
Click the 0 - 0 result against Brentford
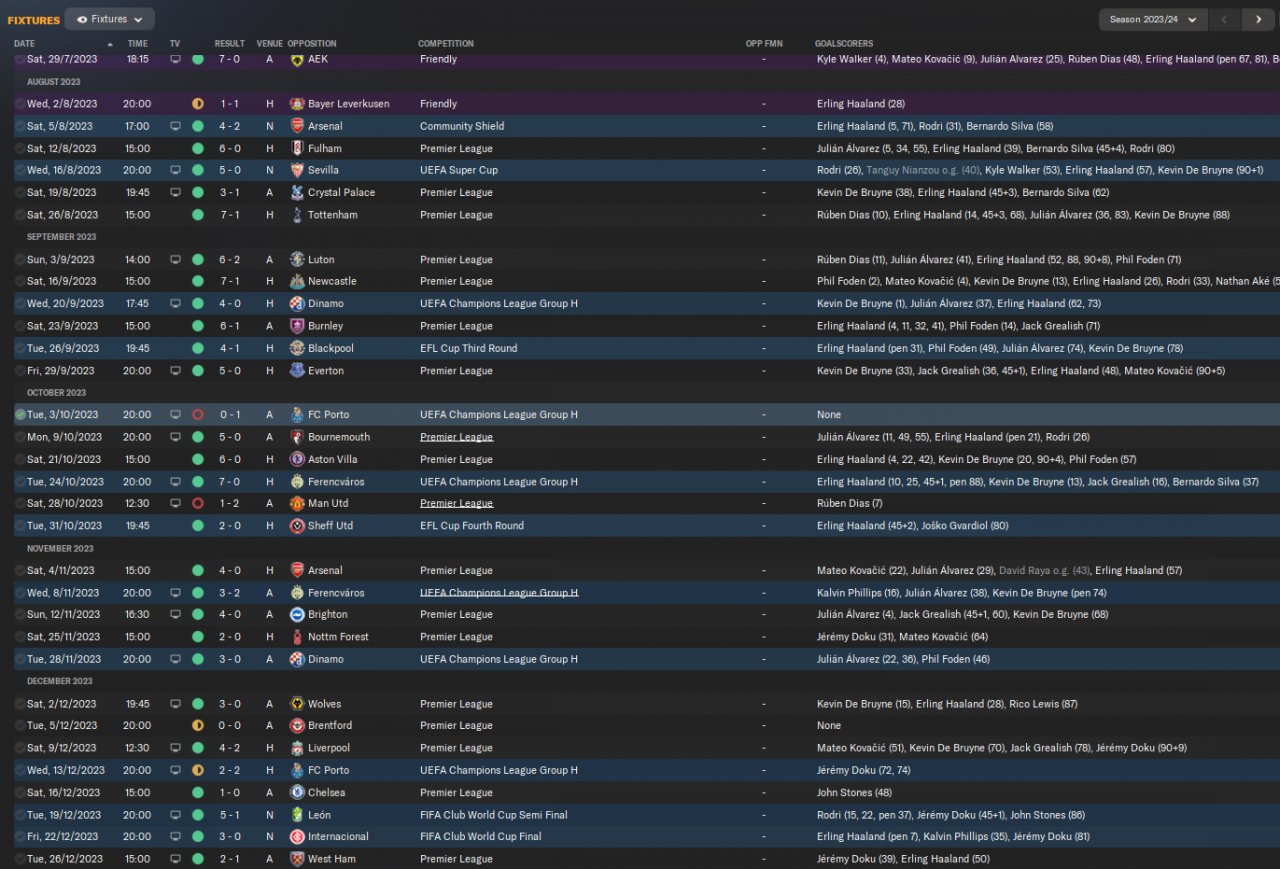(229, 725)
